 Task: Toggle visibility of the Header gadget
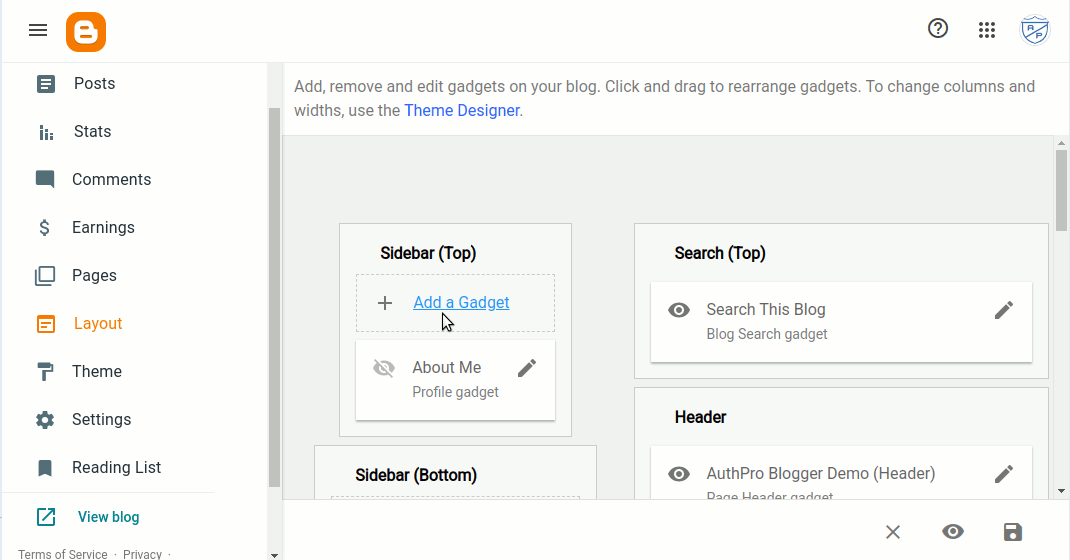[x=679, y=474]
